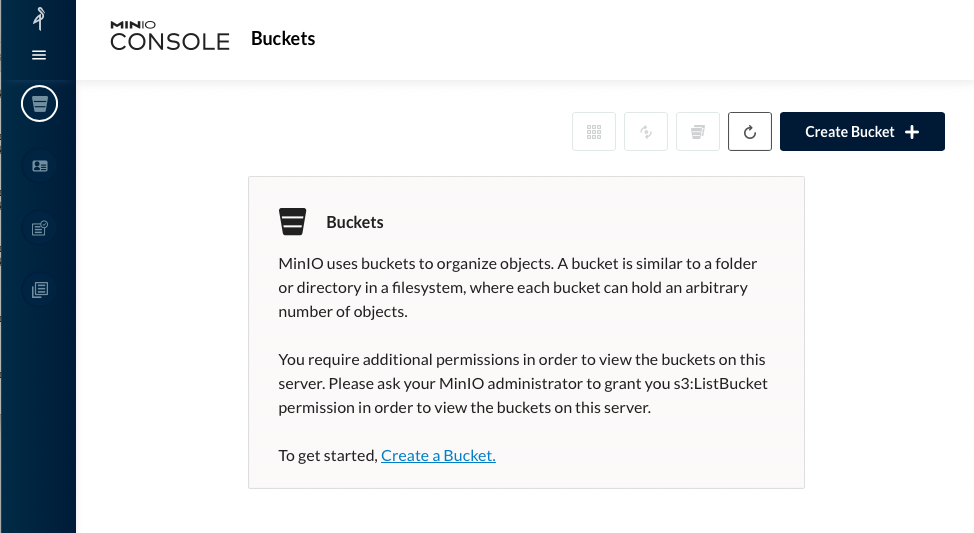Open the Buckets section in sidebar
The image size is (974, 533).
tap(40, 103)
